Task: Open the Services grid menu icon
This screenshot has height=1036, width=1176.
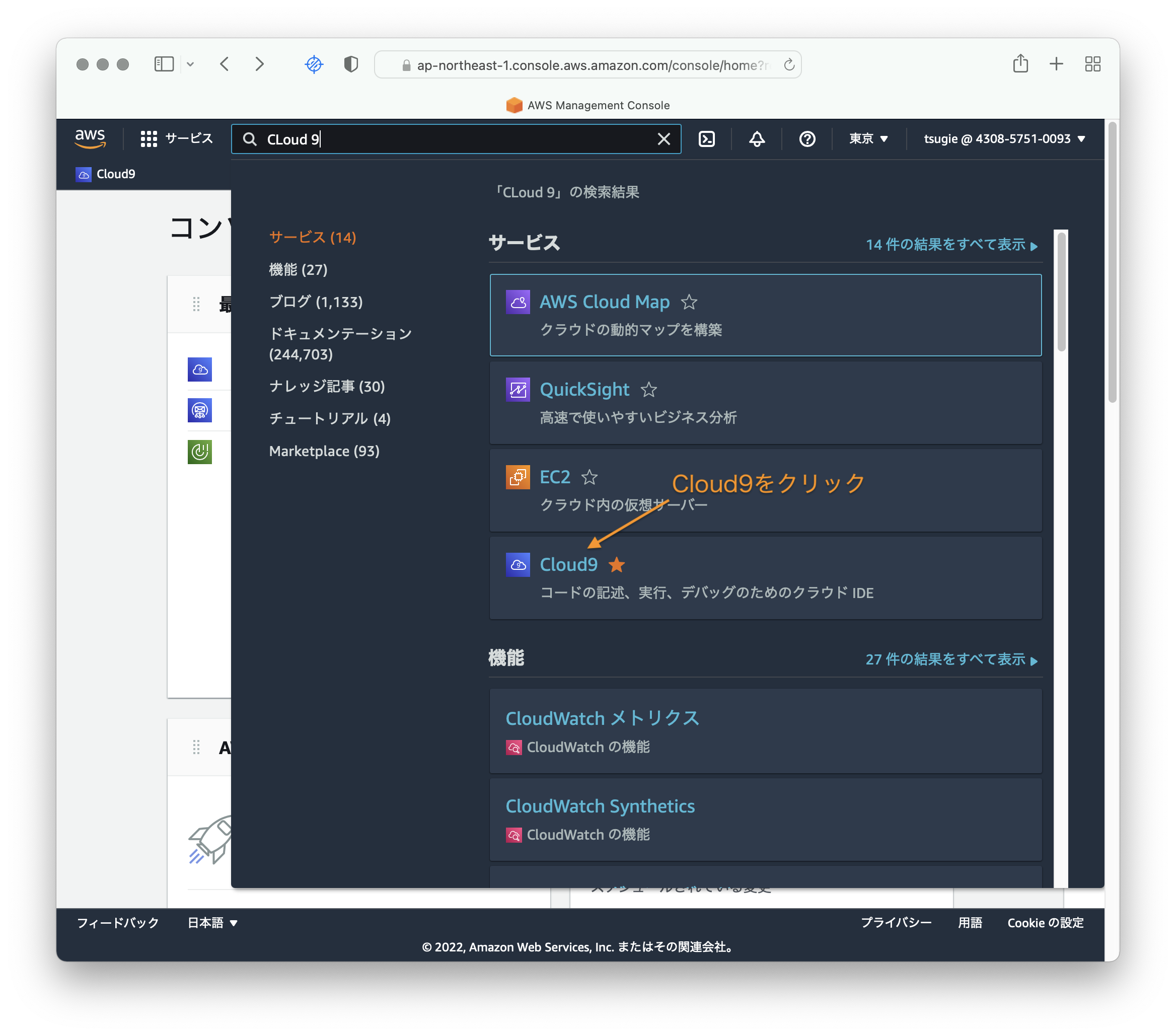Action: [149, 138]
